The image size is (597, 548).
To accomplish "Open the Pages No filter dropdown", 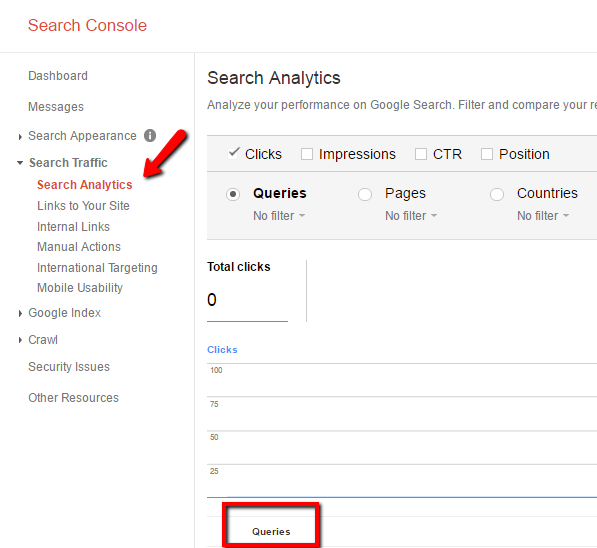I will pos(411,216).
